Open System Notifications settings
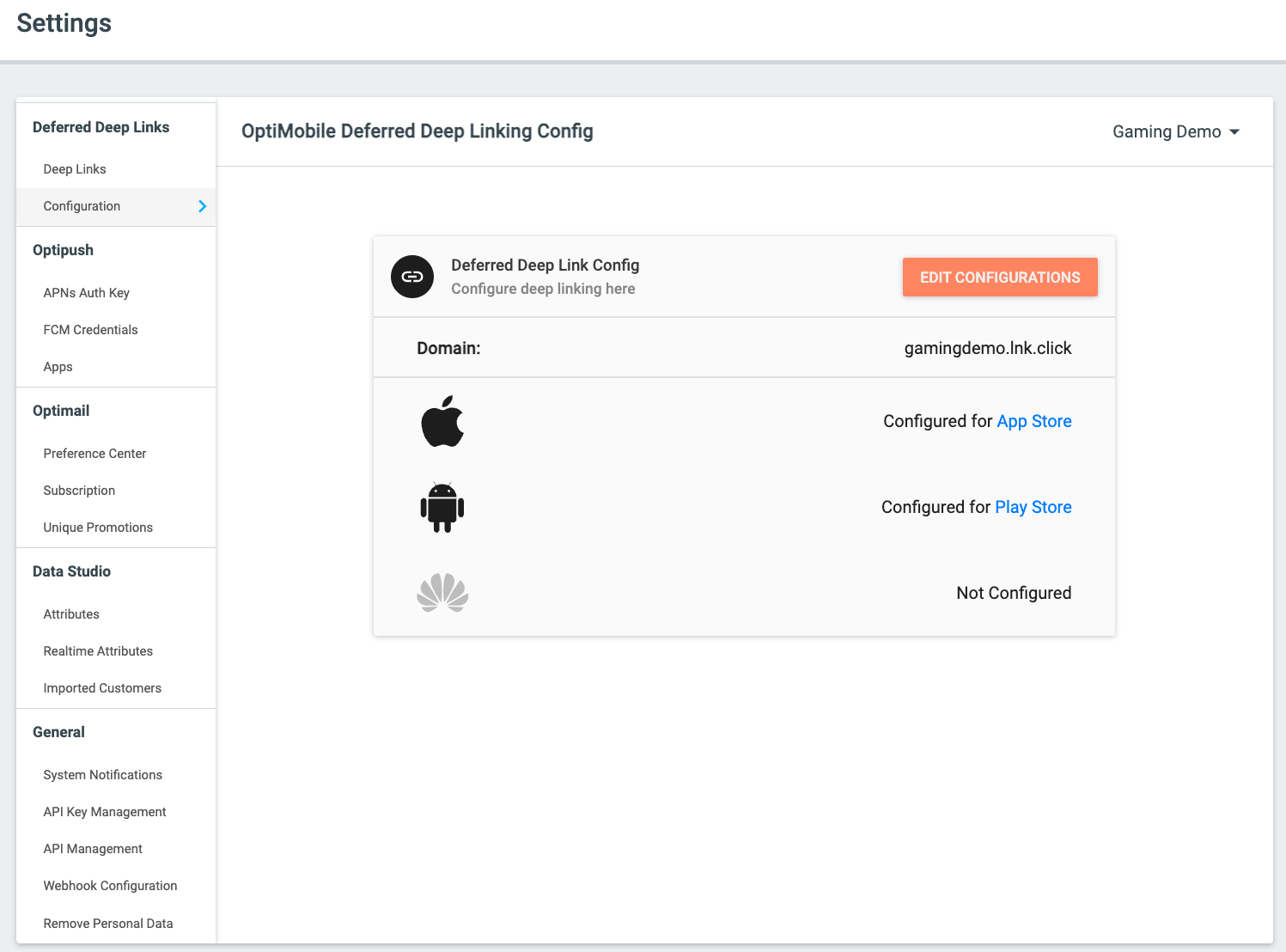Screen dimensions: 1286x952 click(x=103, y=775)
